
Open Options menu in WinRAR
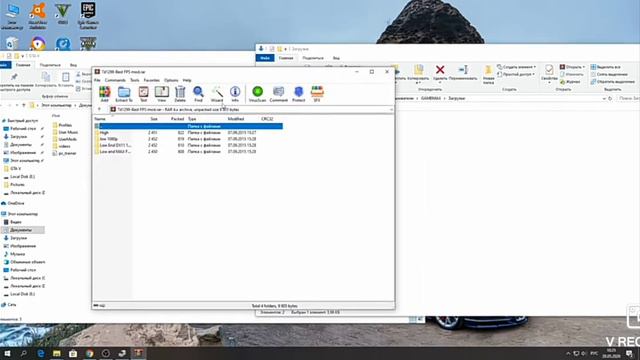tap(171, 80)
